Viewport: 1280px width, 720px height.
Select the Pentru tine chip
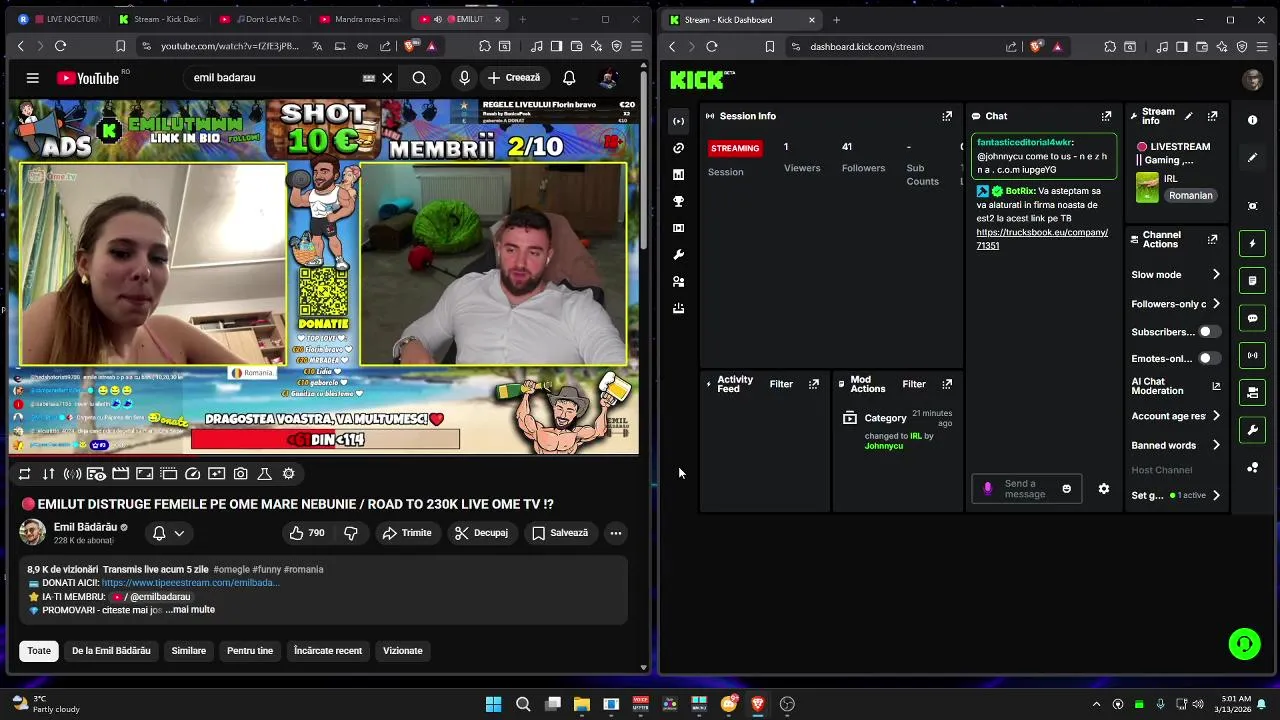[250, 651]
